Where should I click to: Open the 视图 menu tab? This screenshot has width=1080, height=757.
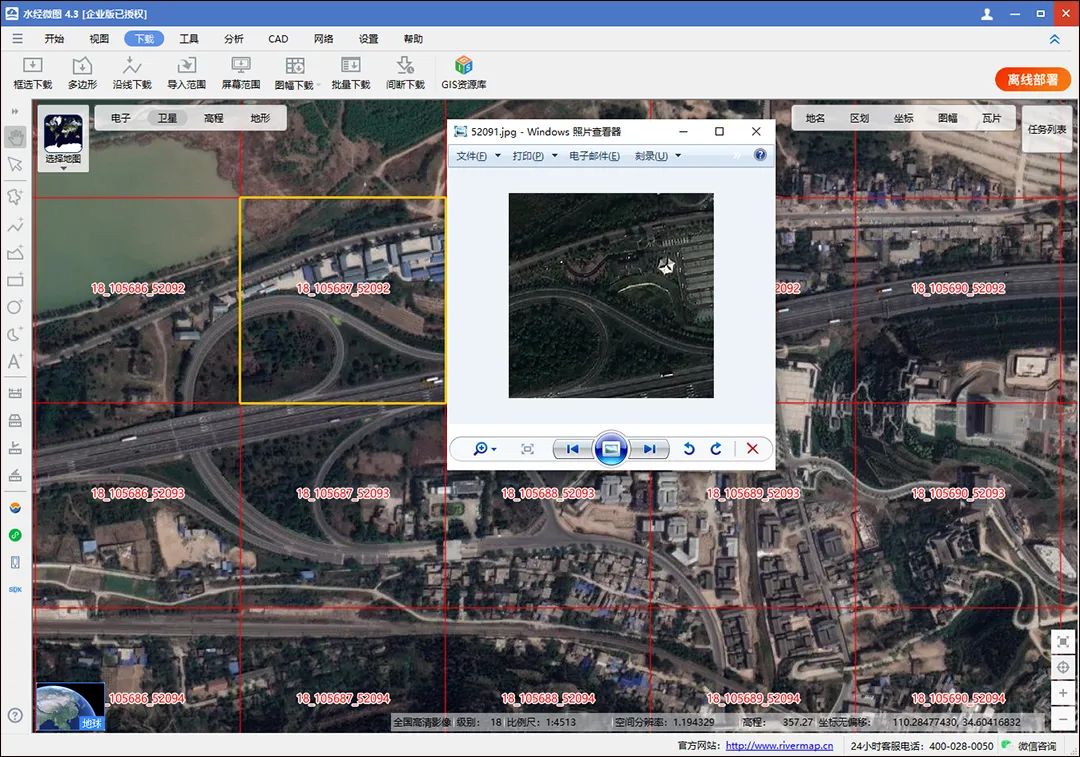tap(99, 39)
